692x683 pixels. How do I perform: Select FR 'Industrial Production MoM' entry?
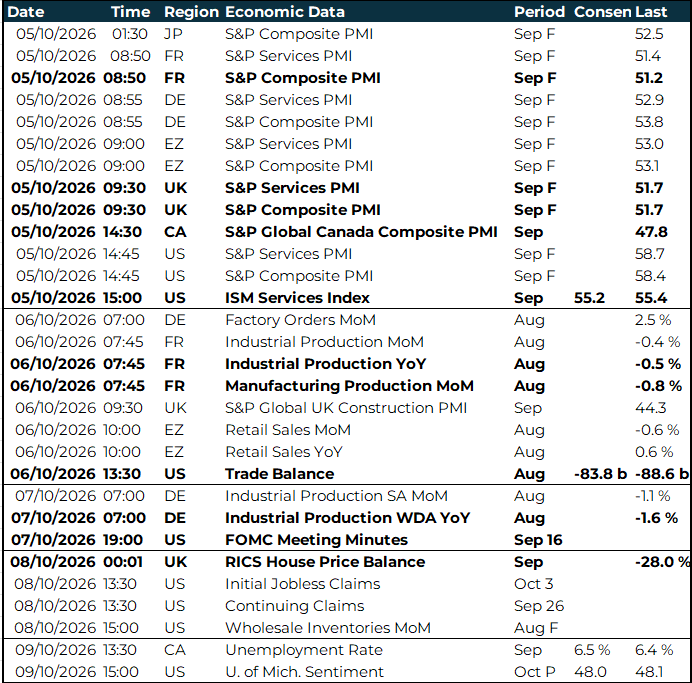click(x=324, y=342)
